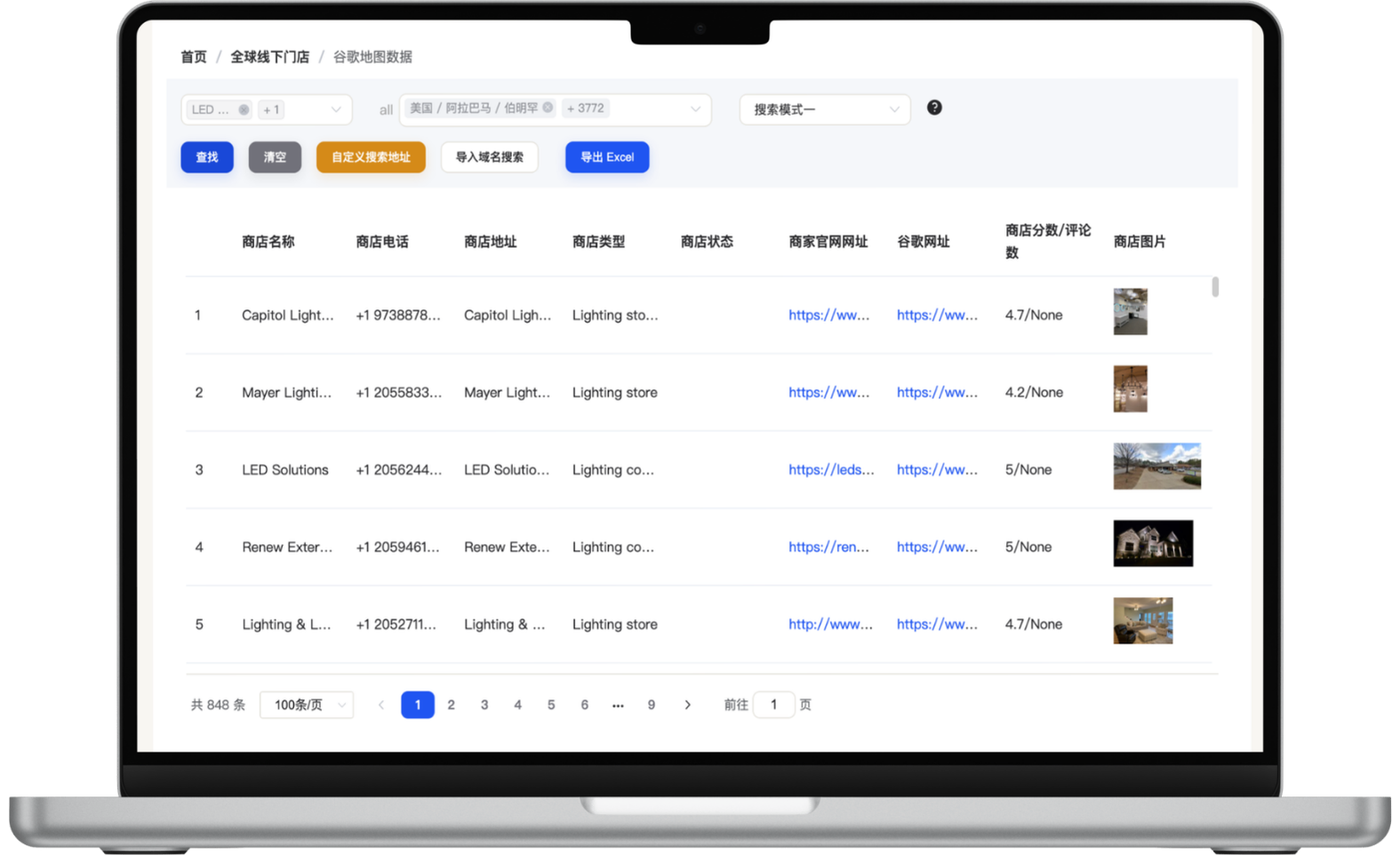The image size is (1400, 855).
Task: Select page 3 in pagination
Action: click(484, 705)
